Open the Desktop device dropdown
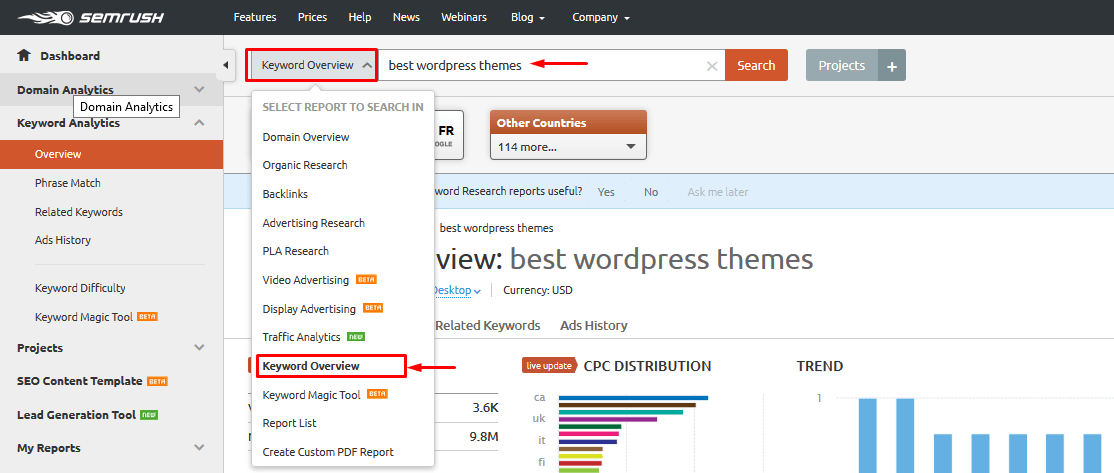 point(457,290)
